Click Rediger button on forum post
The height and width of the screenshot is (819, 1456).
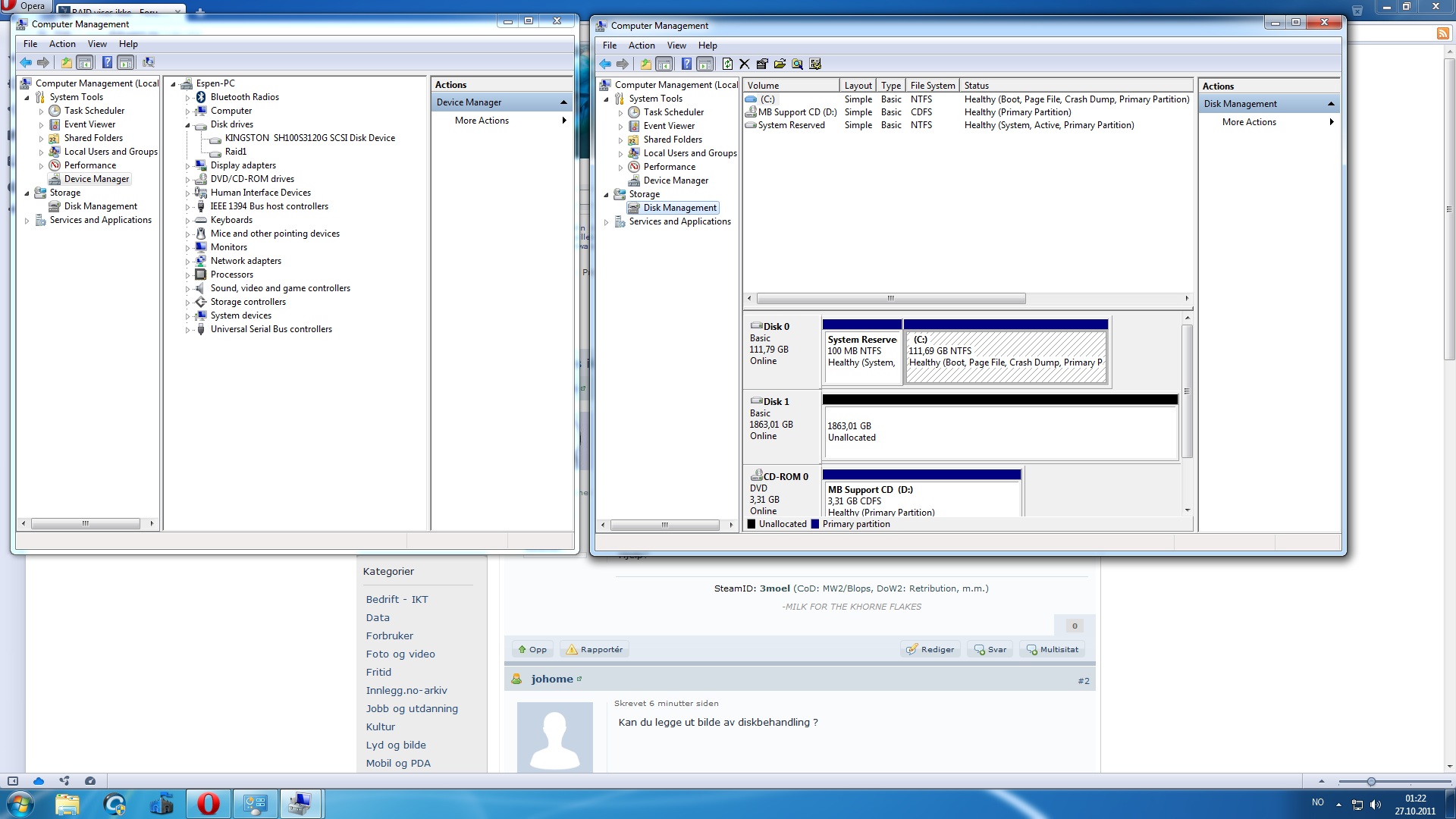point(930,650)
